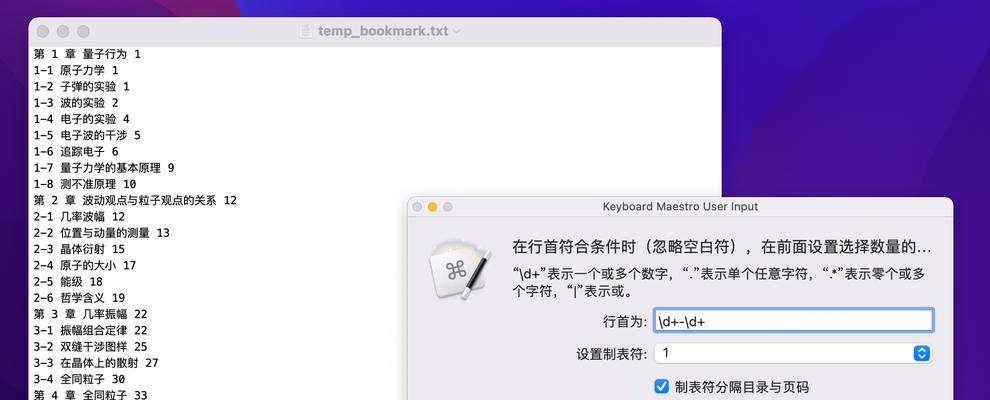The image size is (990, 400).
Task: Click the 行首为 label
Action: coord(624,321)
